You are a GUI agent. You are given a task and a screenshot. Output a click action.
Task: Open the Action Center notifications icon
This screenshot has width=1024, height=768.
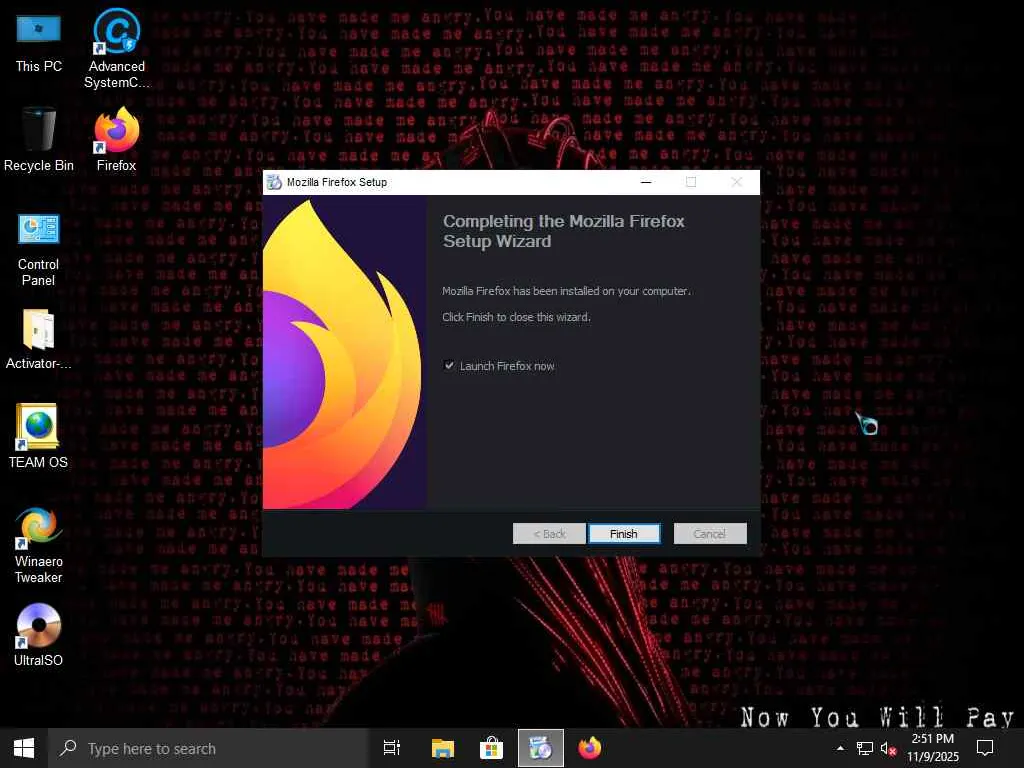(x=985, y=748)
